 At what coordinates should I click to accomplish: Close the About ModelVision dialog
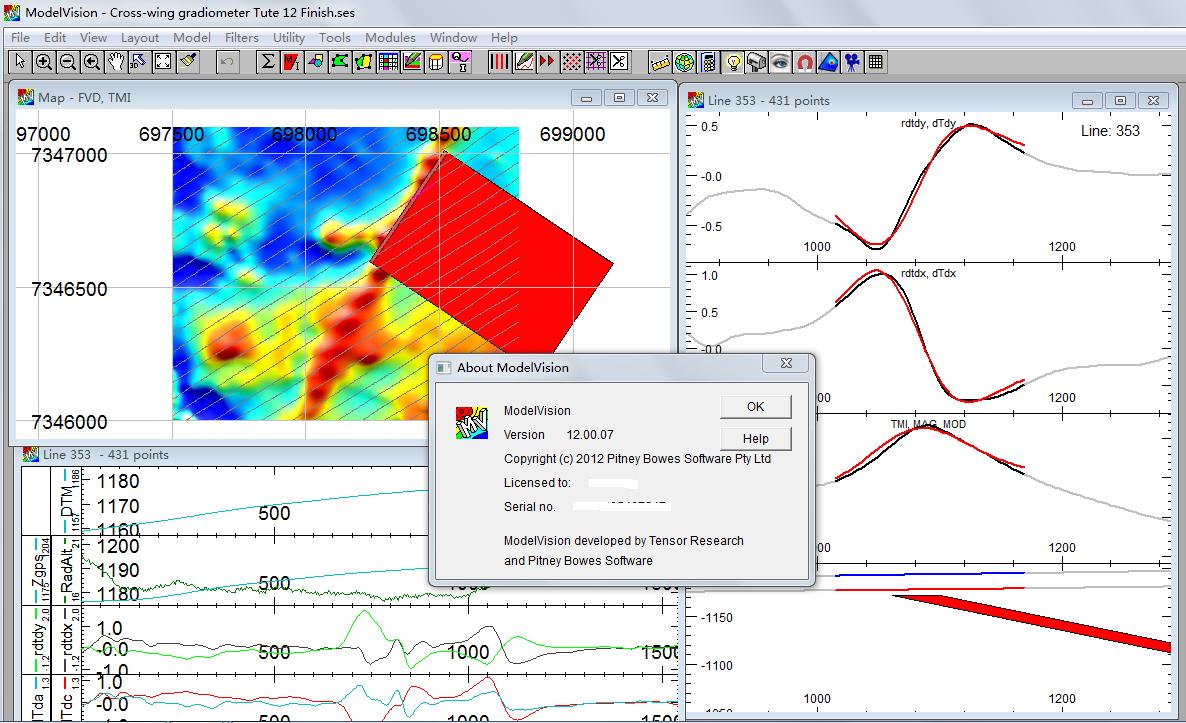pyautogui.click(x=786, y=364)
